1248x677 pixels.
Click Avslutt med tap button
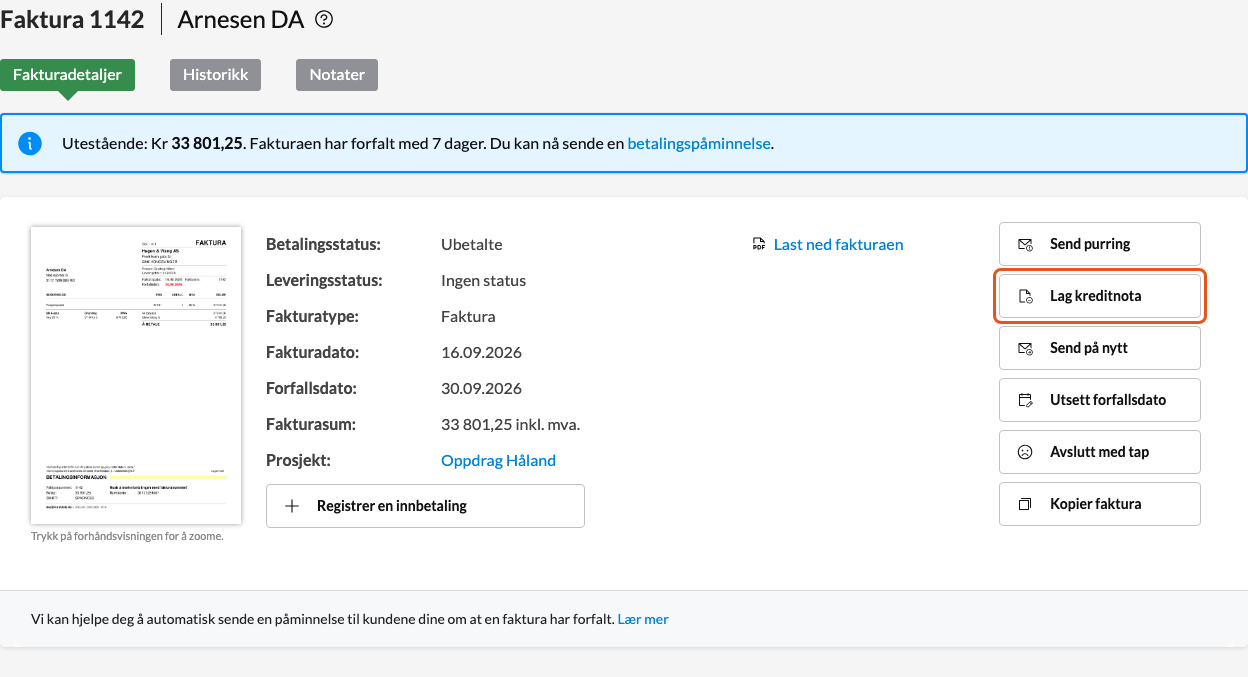(x=1100, y=452)
